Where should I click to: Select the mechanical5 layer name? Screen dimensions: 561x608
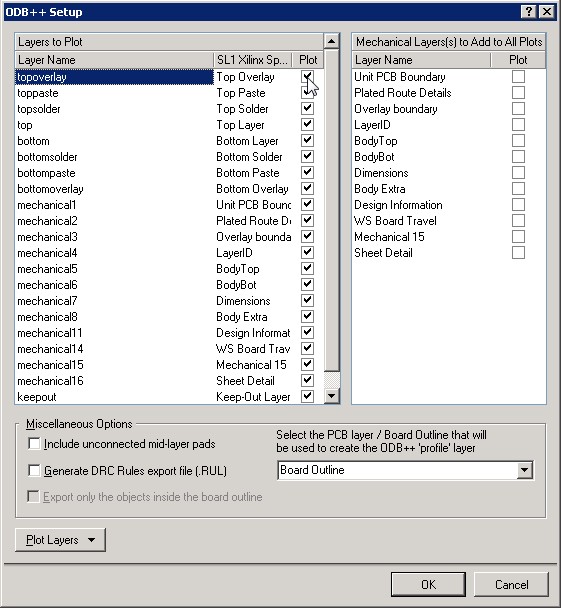click(47, 269)
